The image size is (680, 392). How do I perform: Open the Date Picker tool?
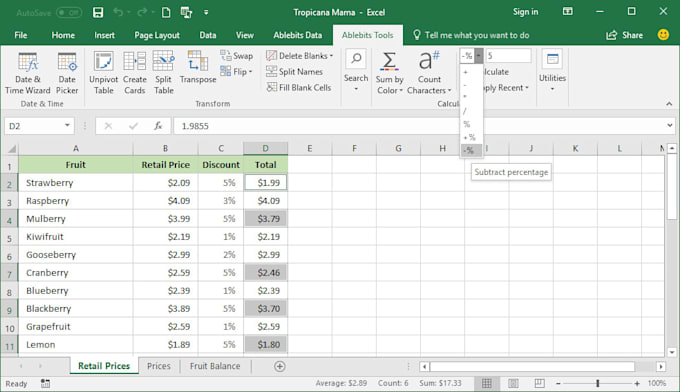coord(67,73)
